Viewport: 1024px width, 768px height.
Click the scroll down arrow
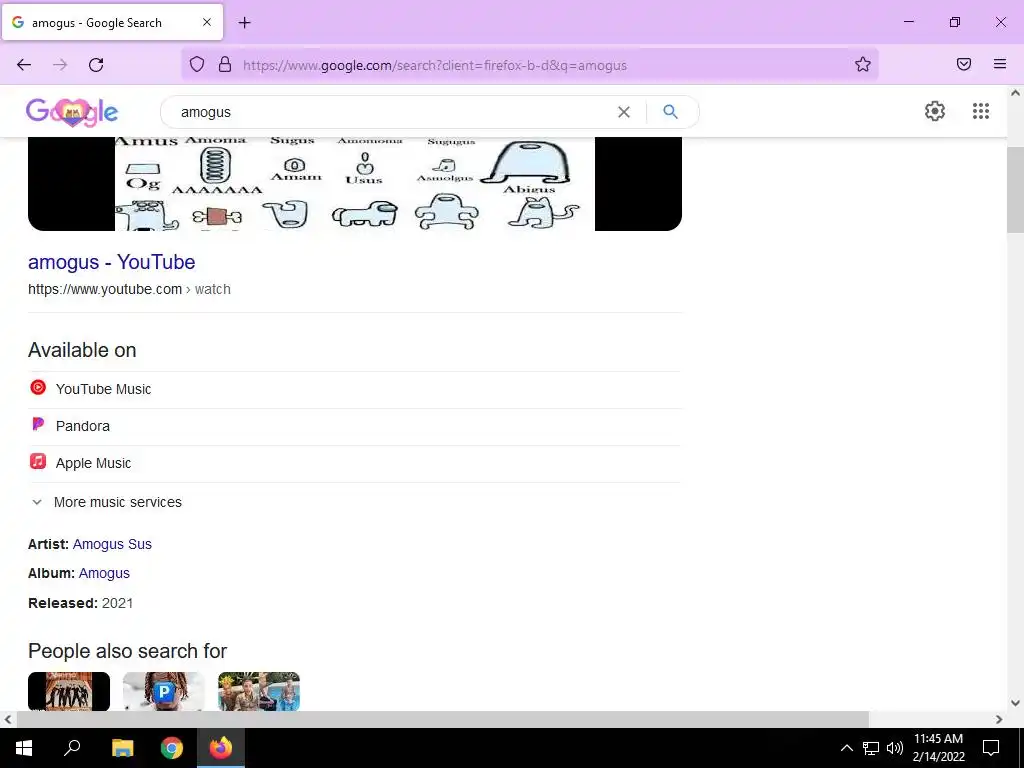[1015, 703]
